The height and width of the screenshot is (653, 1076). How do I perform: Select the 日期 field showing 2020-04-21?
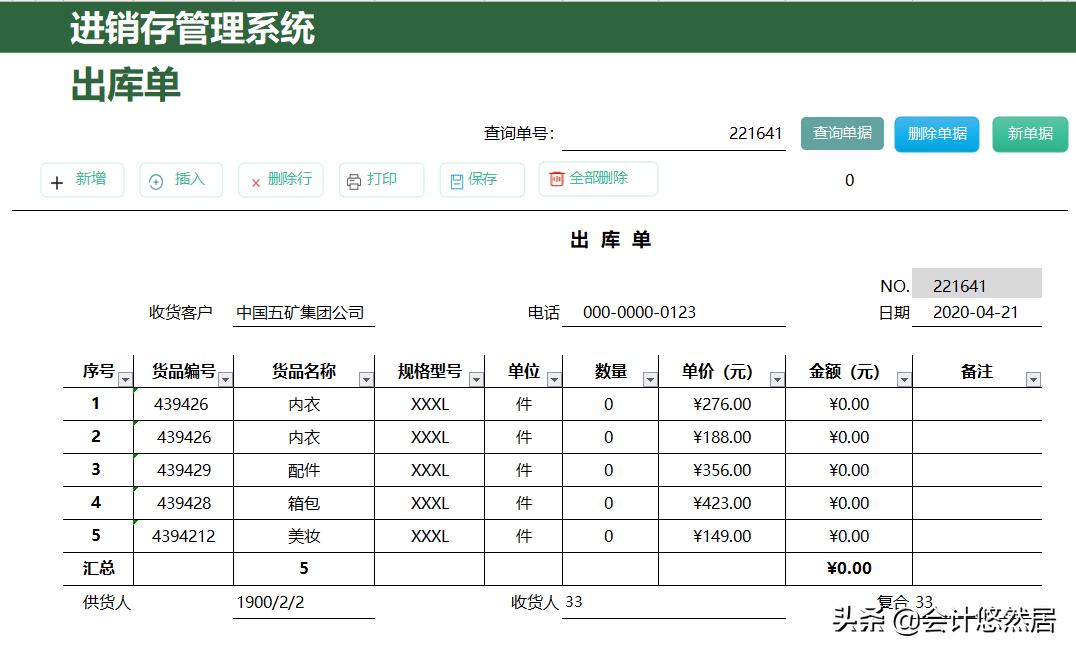click(x=977, y=311)
